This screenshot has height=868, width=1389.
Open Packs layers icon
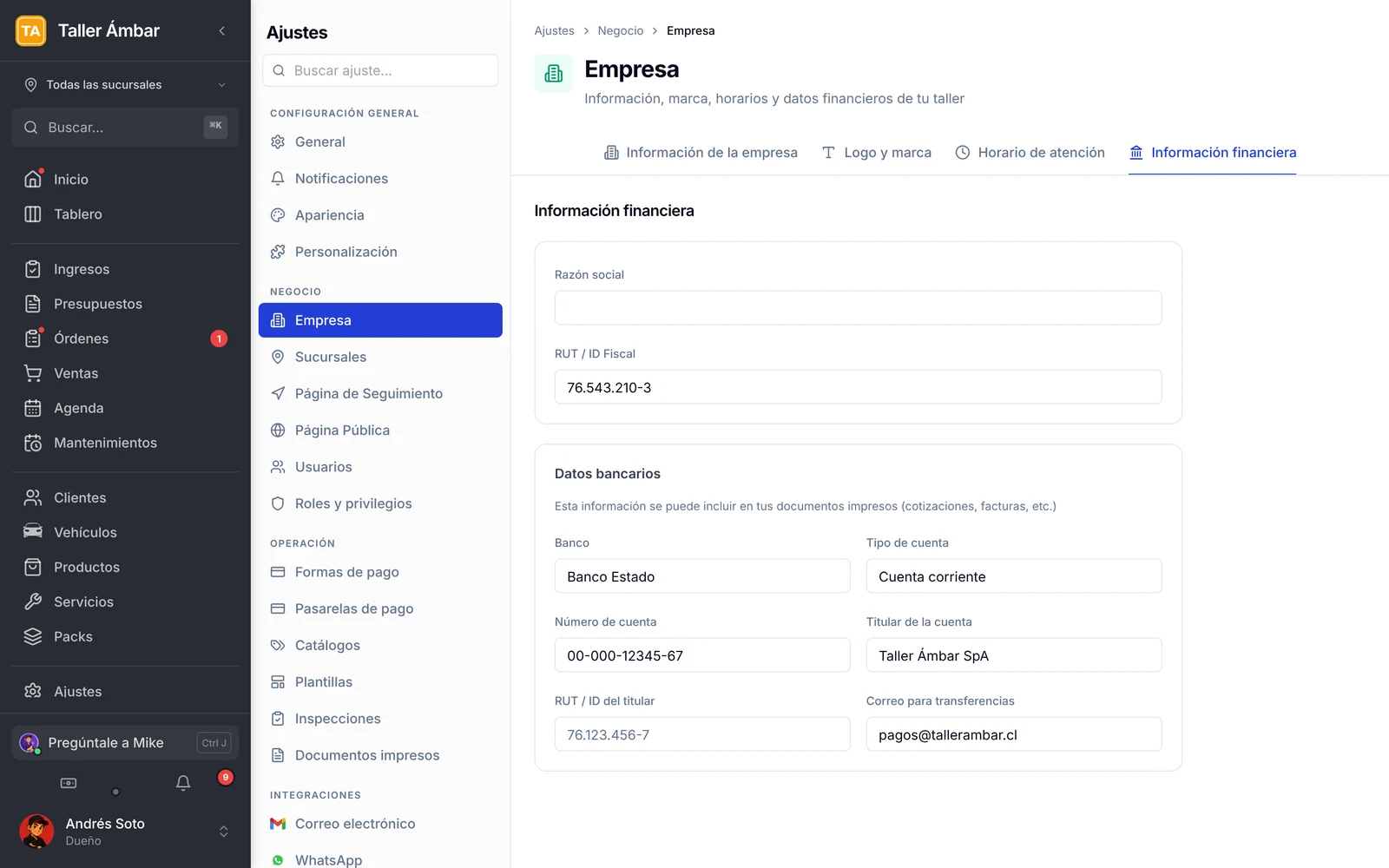[x=33, y=636]
